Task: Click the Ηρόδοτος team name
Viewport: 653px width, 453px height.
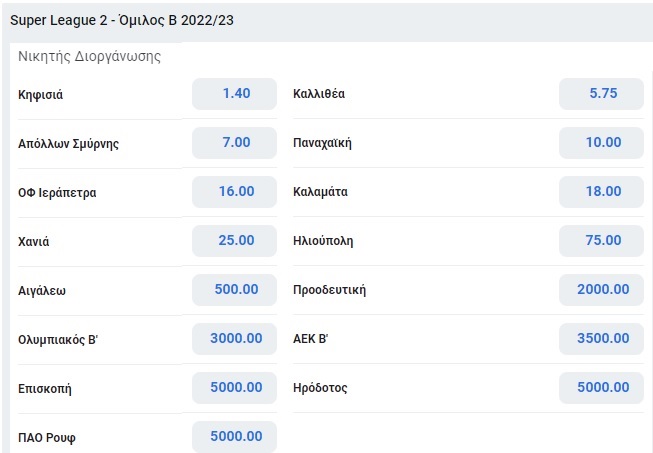Action: coord(320,388)
